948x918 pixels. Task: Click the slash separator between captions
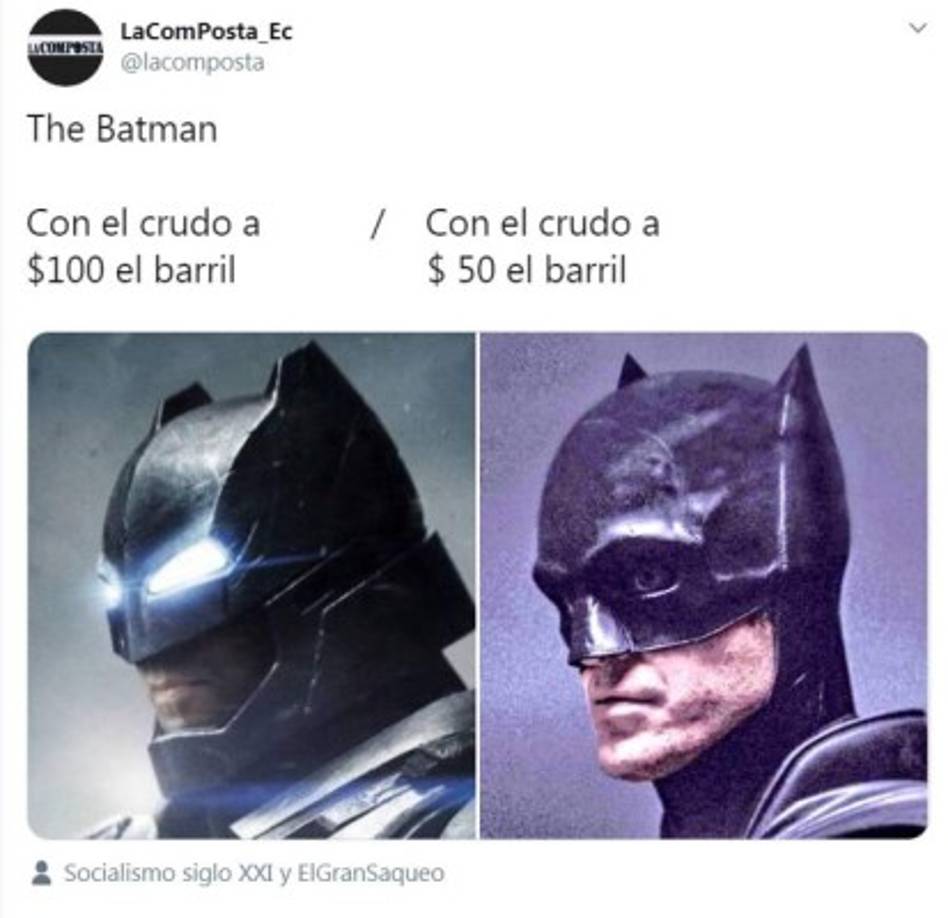pos(377,224)
